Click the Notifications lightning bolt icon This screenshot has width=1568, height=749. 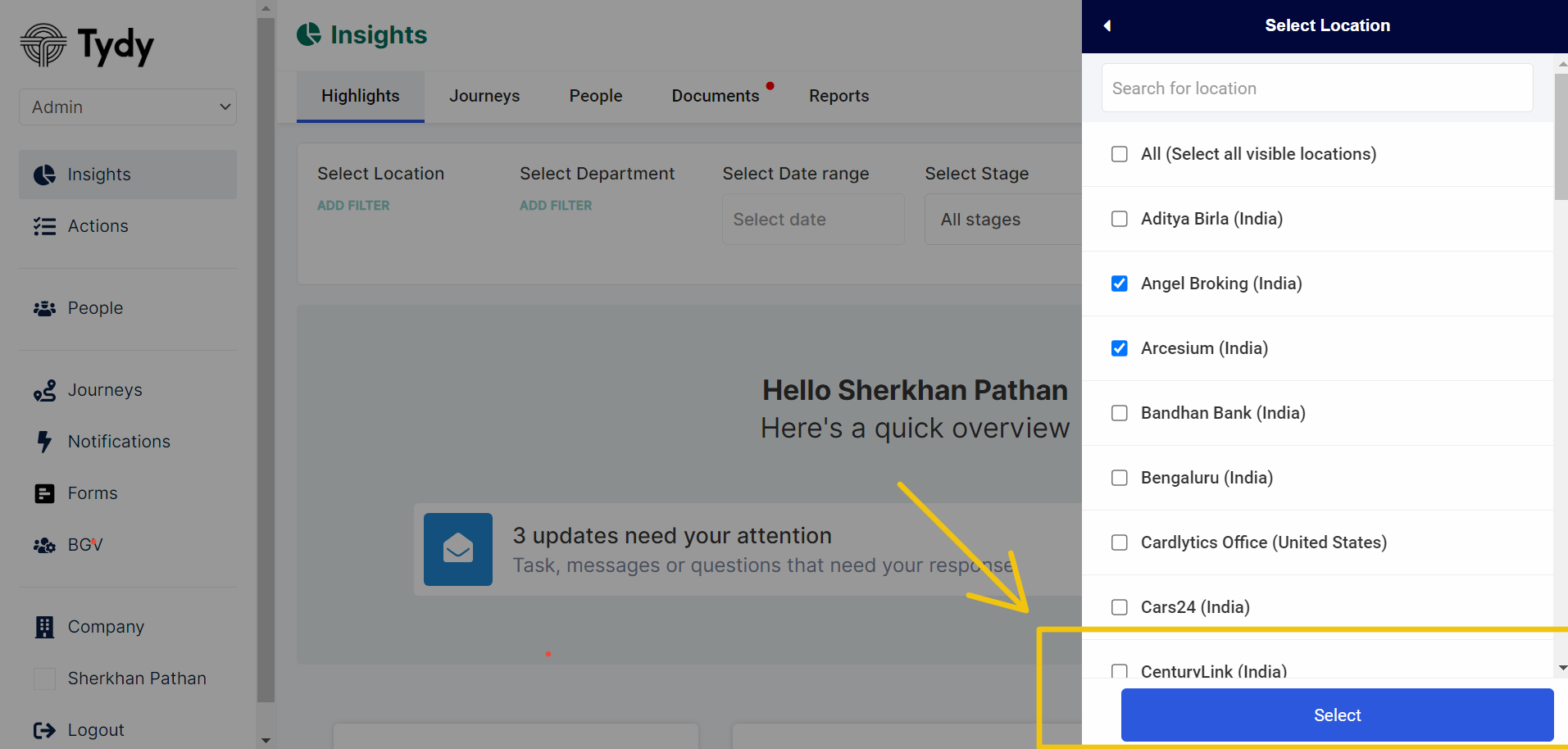pos(44,442)
